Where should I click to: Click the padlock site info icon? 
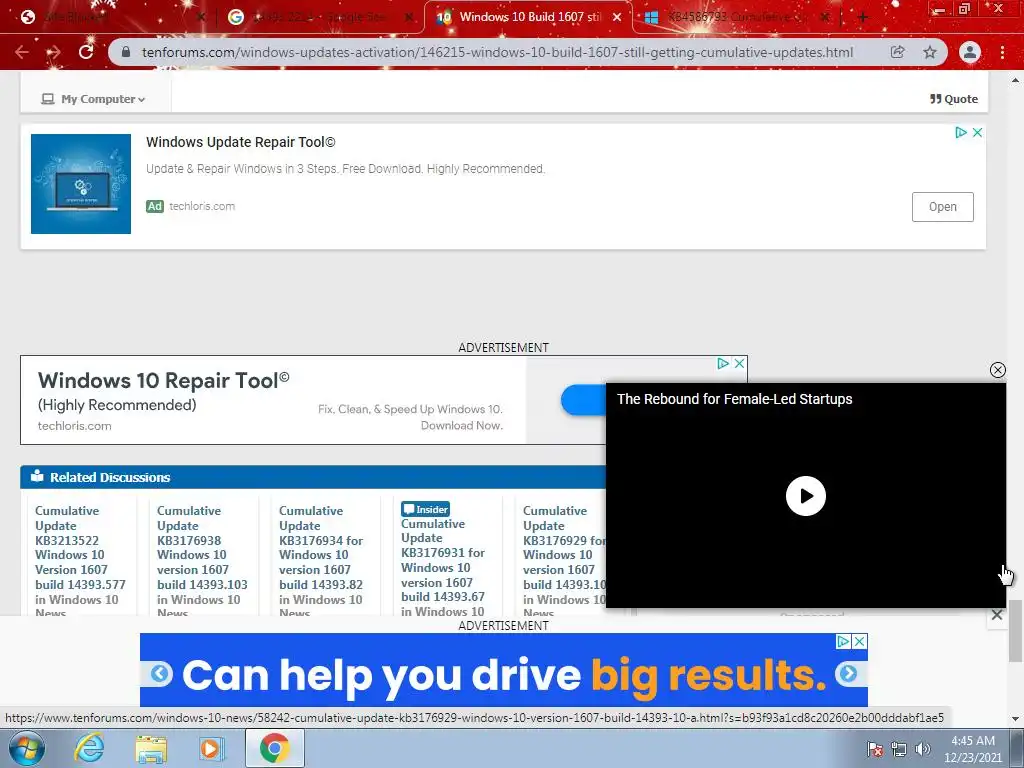point(126,52)
